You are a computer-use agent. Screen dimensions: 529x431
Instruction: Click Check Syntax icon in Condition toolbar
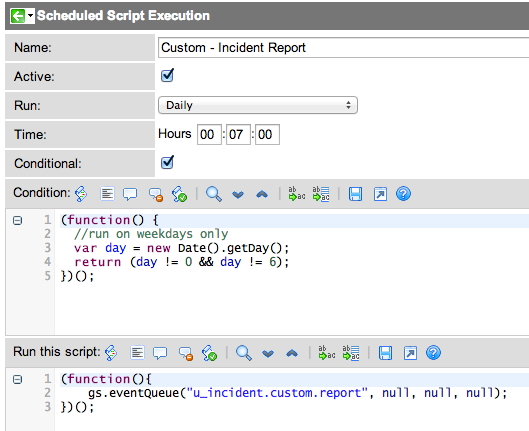[x=179, y=194]
